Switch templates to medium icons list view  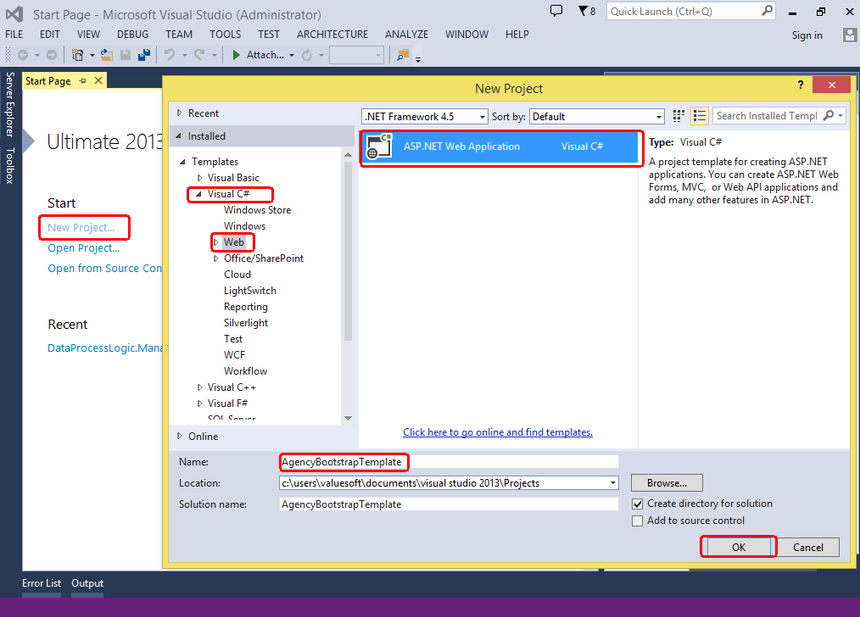(x=700, y=116)
